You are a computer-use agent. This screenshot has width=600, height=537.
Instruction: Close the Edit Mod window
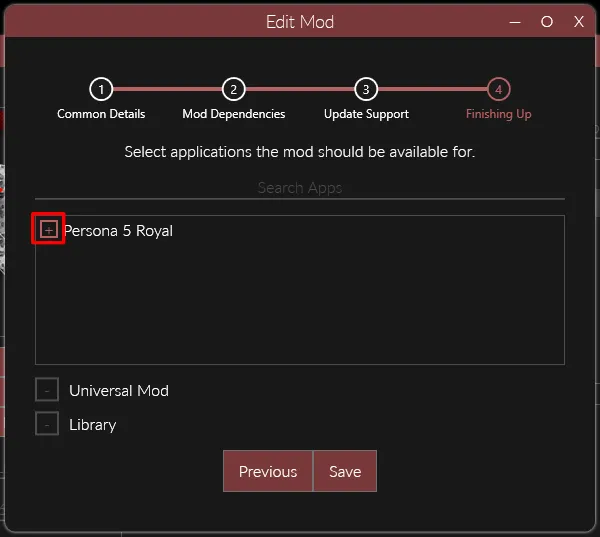[579, 22]
